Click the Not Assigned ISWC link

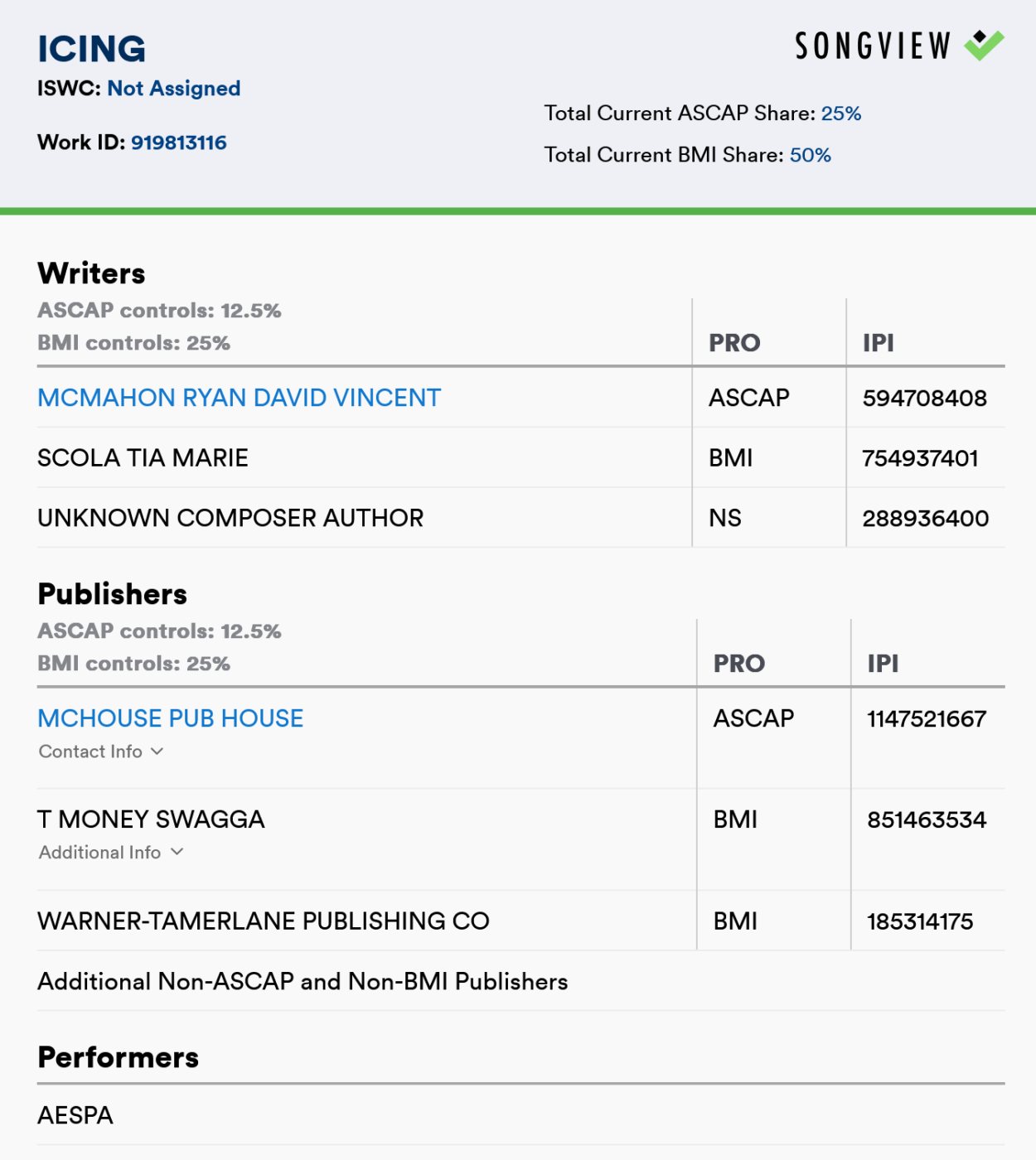click(175, 88)
